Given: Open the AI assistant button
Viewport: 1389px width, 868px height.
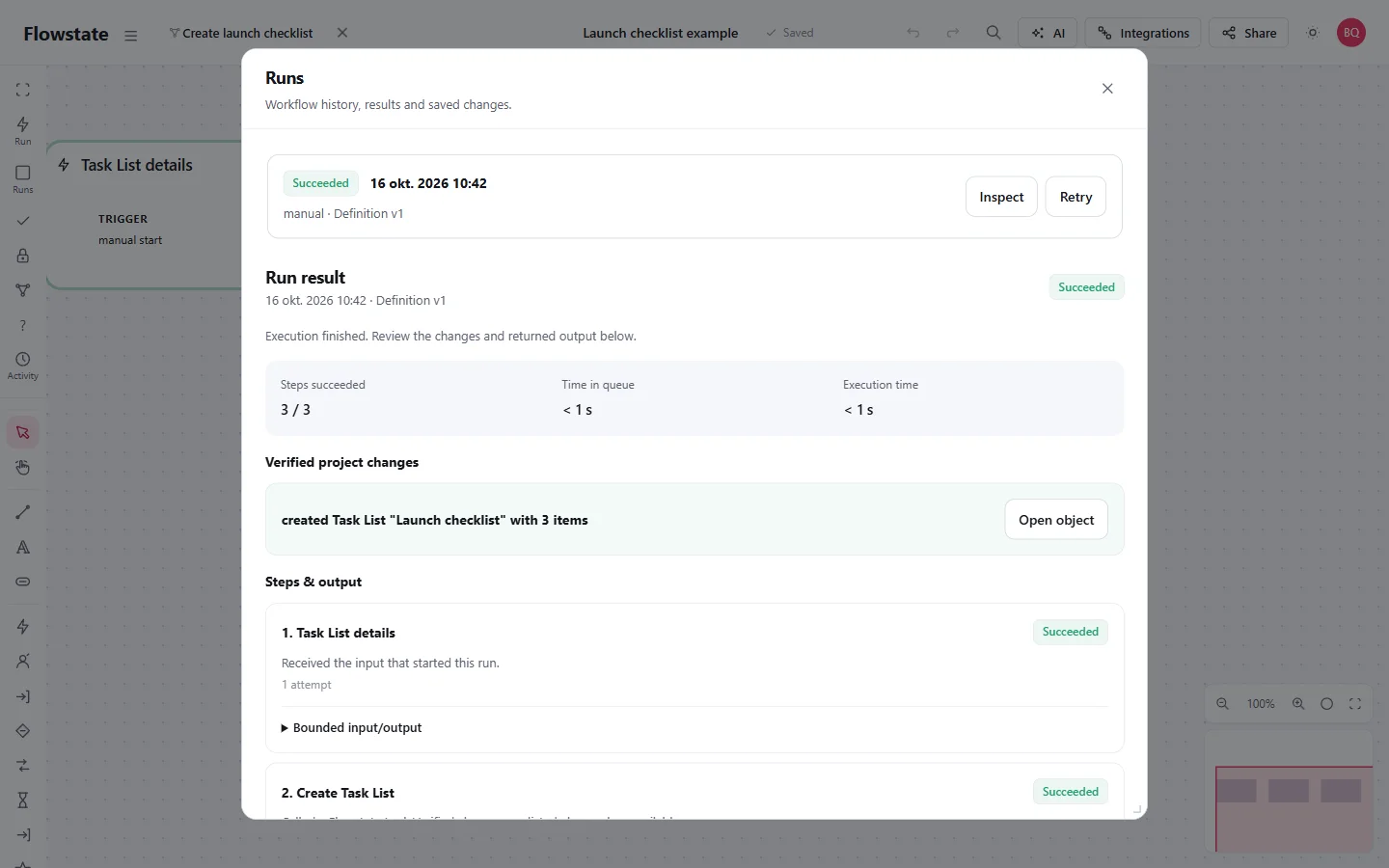Looking at the screenshot, I should pyautogui.click(x=1048, y=33).
